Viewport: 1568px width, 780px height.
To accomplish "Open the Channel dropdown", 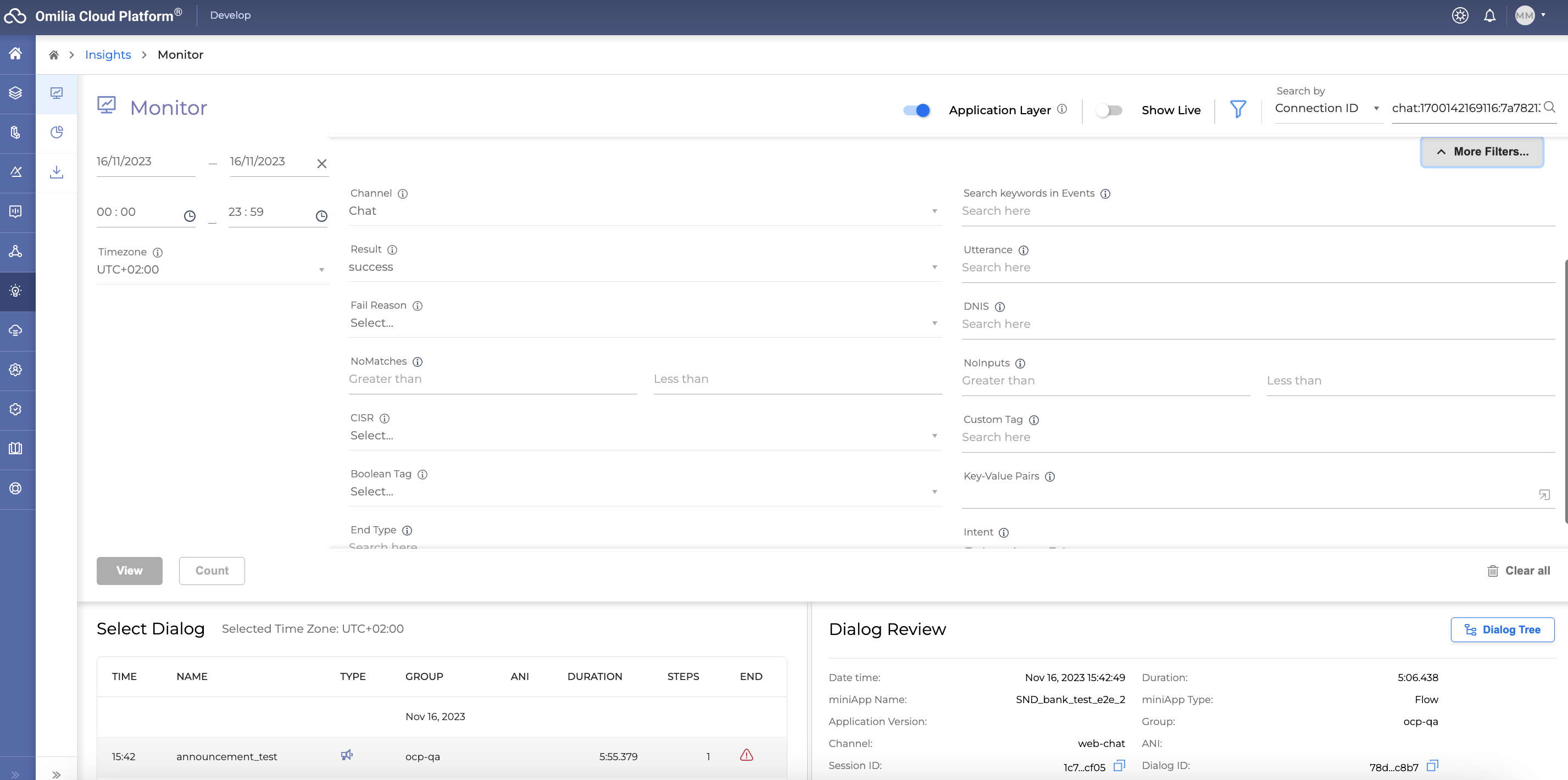I will (x=644, y=211).
